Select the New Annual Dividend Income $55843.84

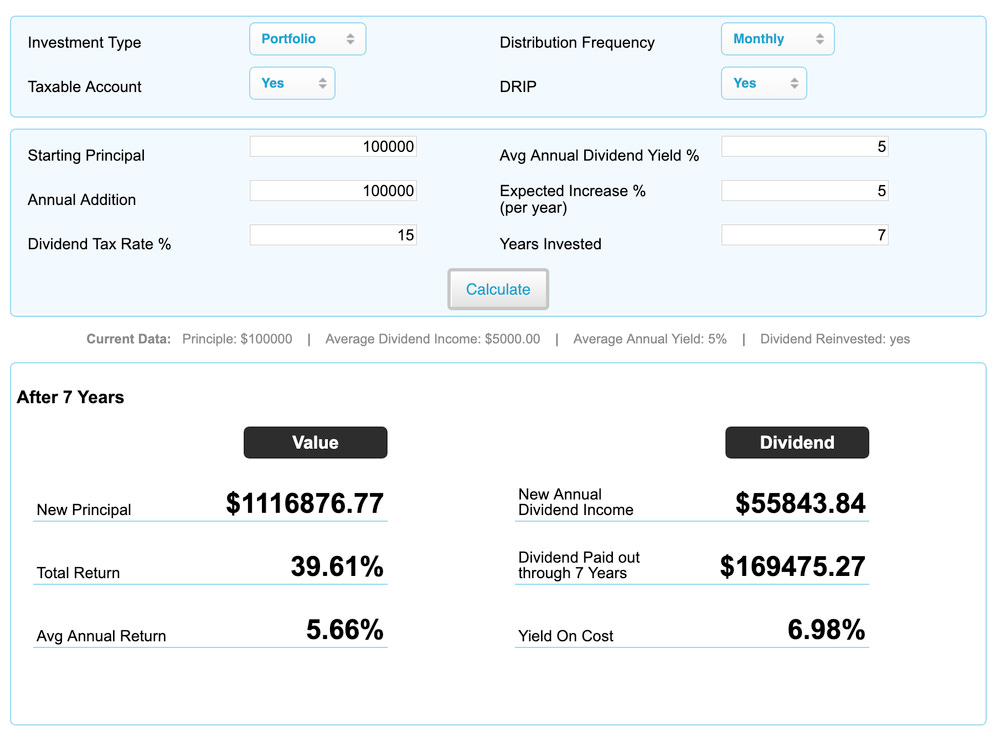[x=800, y=503]
